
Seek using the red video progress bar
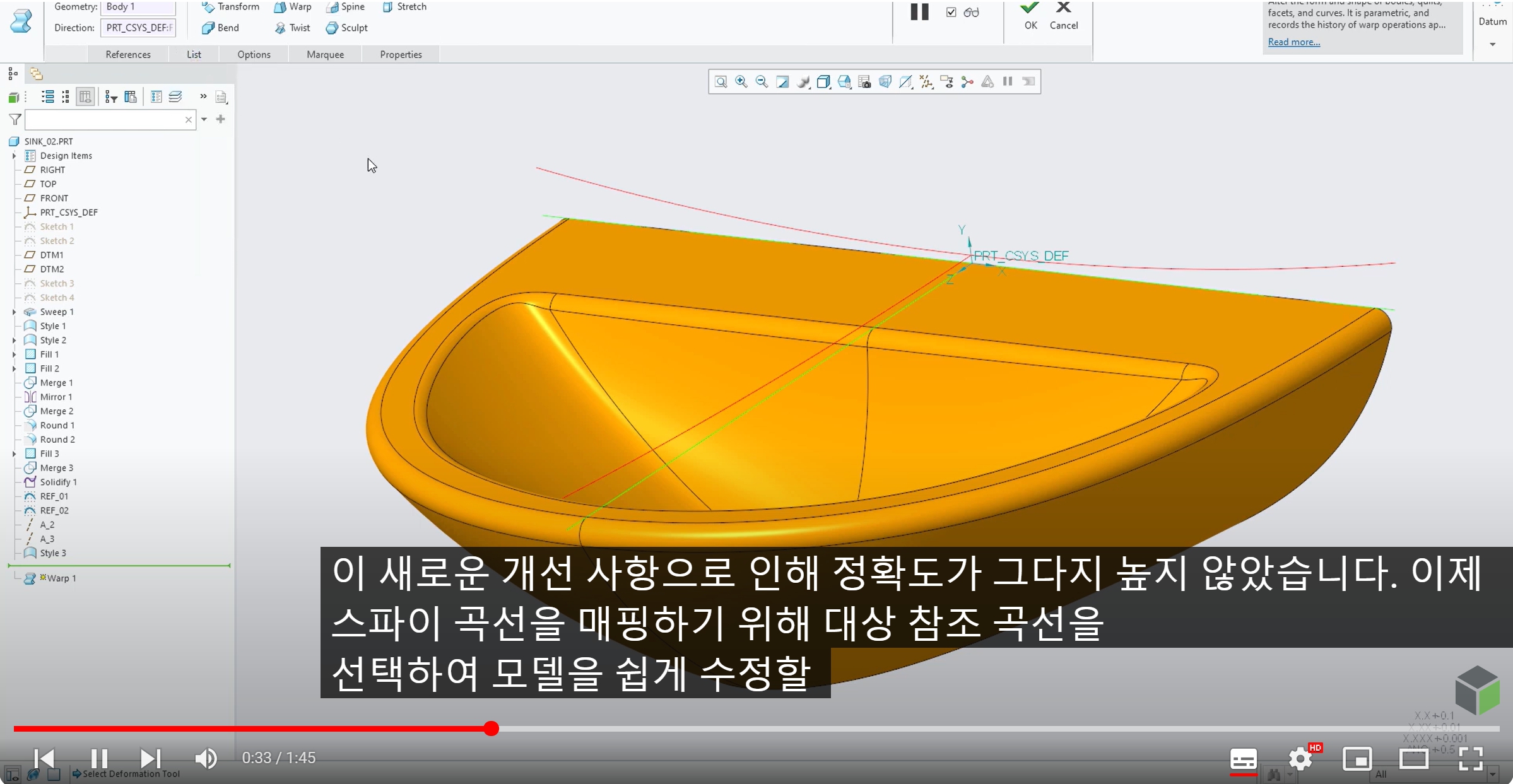pyautogui.click(x=756, y=728)
